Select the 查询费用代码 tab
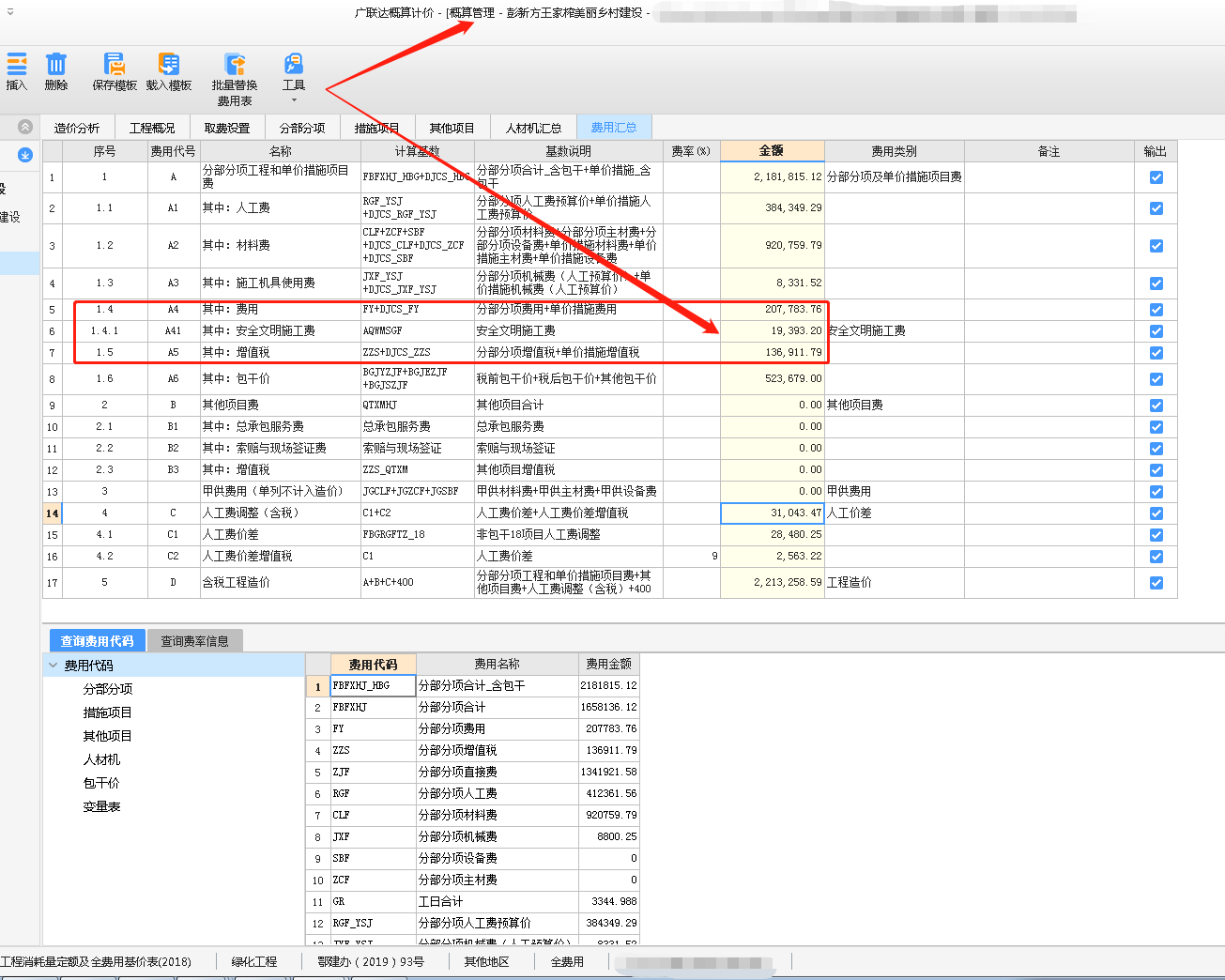This screenshot has height=980, width=1225. click(x=98, y=640)
